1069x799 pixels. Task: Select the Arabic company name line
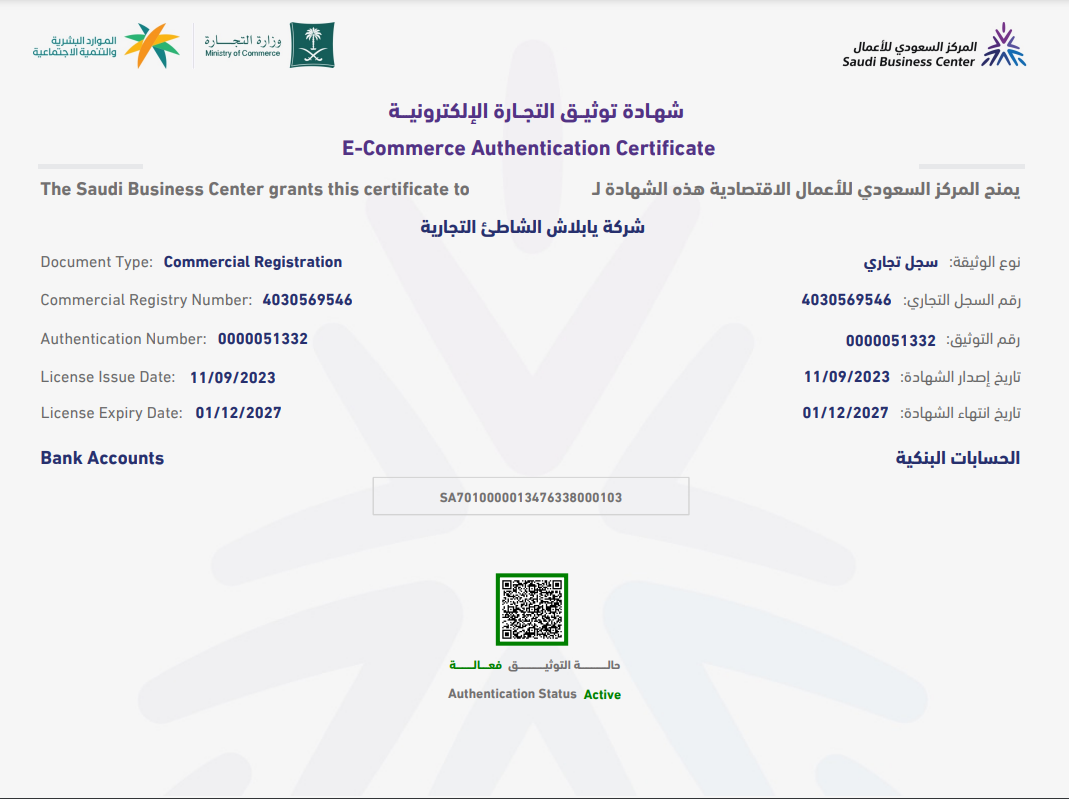pyautogui.click(x=532, y=227)
